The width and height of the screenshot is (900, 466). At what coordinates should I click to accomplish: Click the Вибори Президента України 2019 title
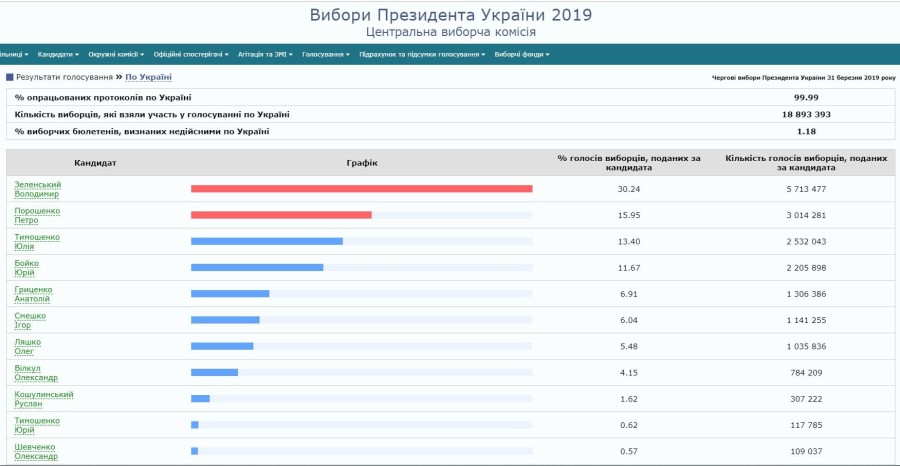tap(450, 15)
